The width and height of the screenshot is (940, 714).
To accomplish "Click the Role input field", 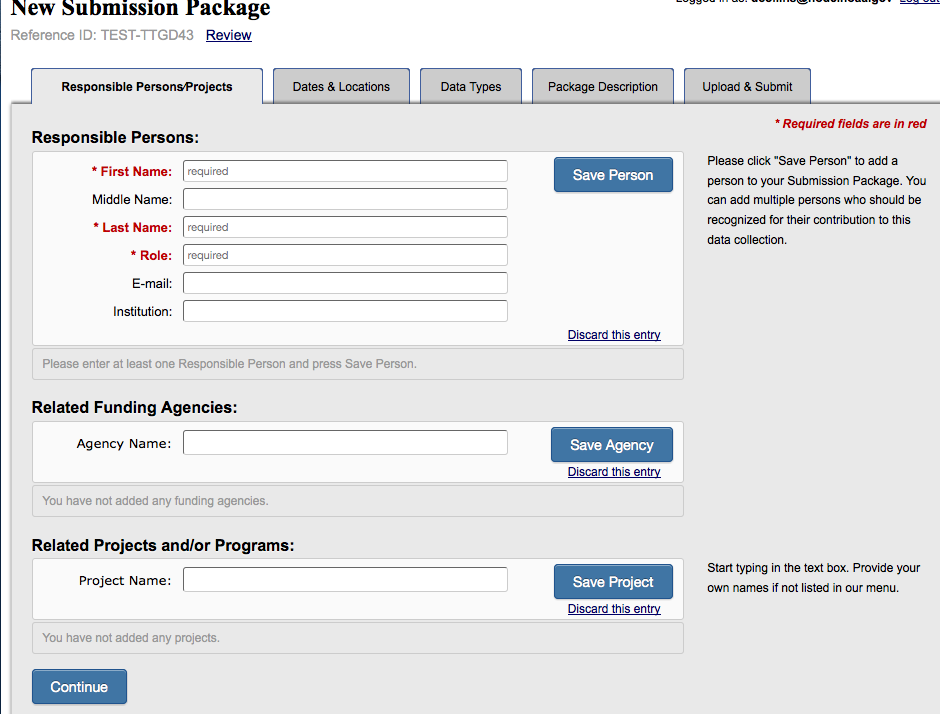I will 345,255.
